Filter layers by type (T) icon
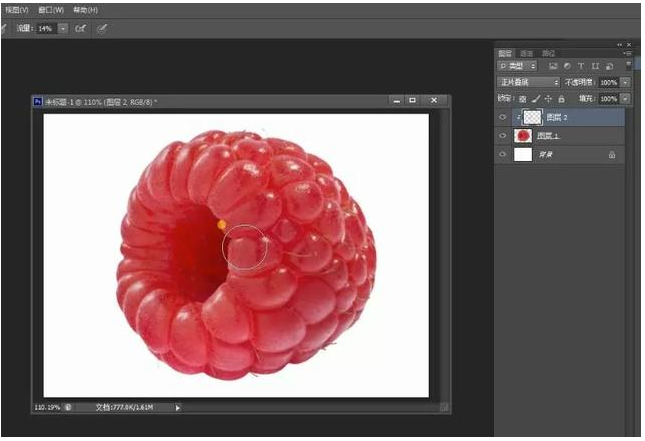The width and height of the screenshot is (645, 441). coord(580,66)
